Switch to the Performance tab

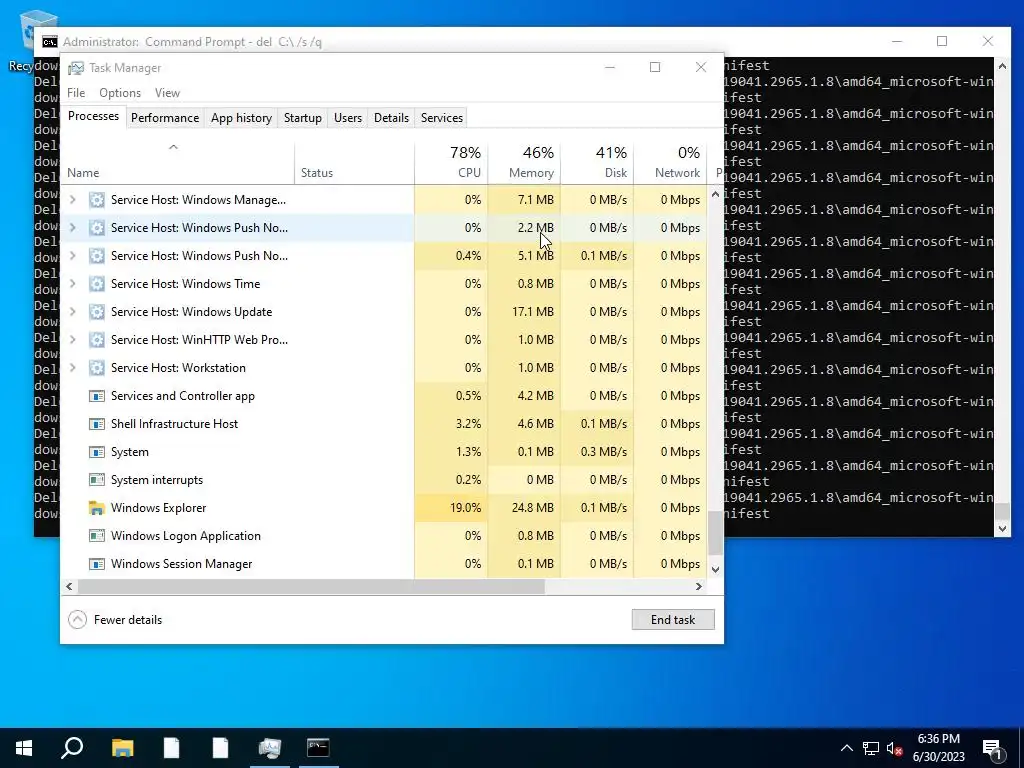point(165,118)
